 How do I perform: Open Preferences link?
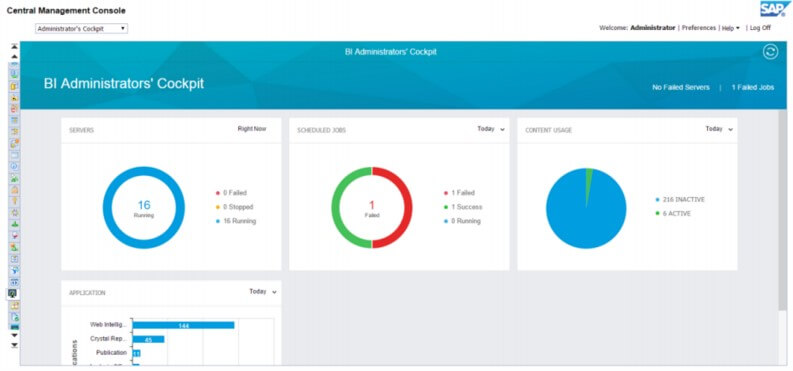(x=698, y=28)
